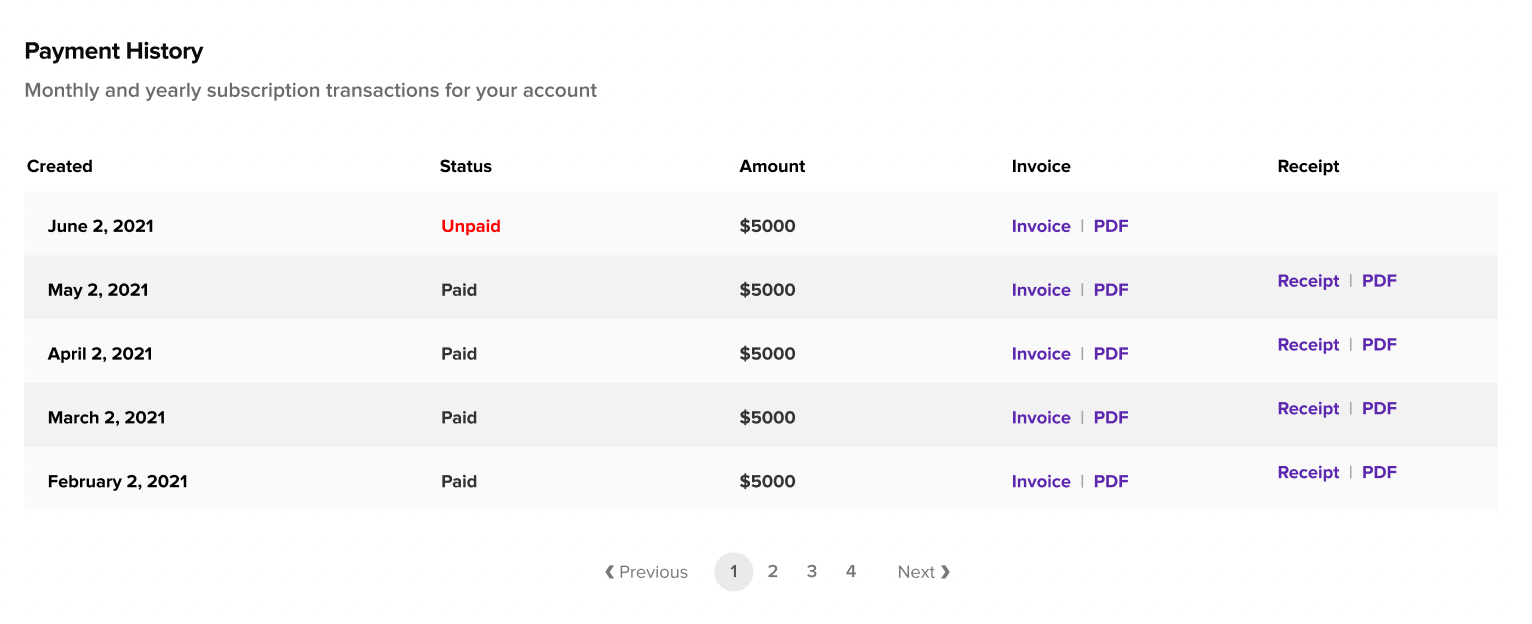
Task: View the Receipt for March 2, 2021
Action: pyautogui.click(x=1308, y=408)
